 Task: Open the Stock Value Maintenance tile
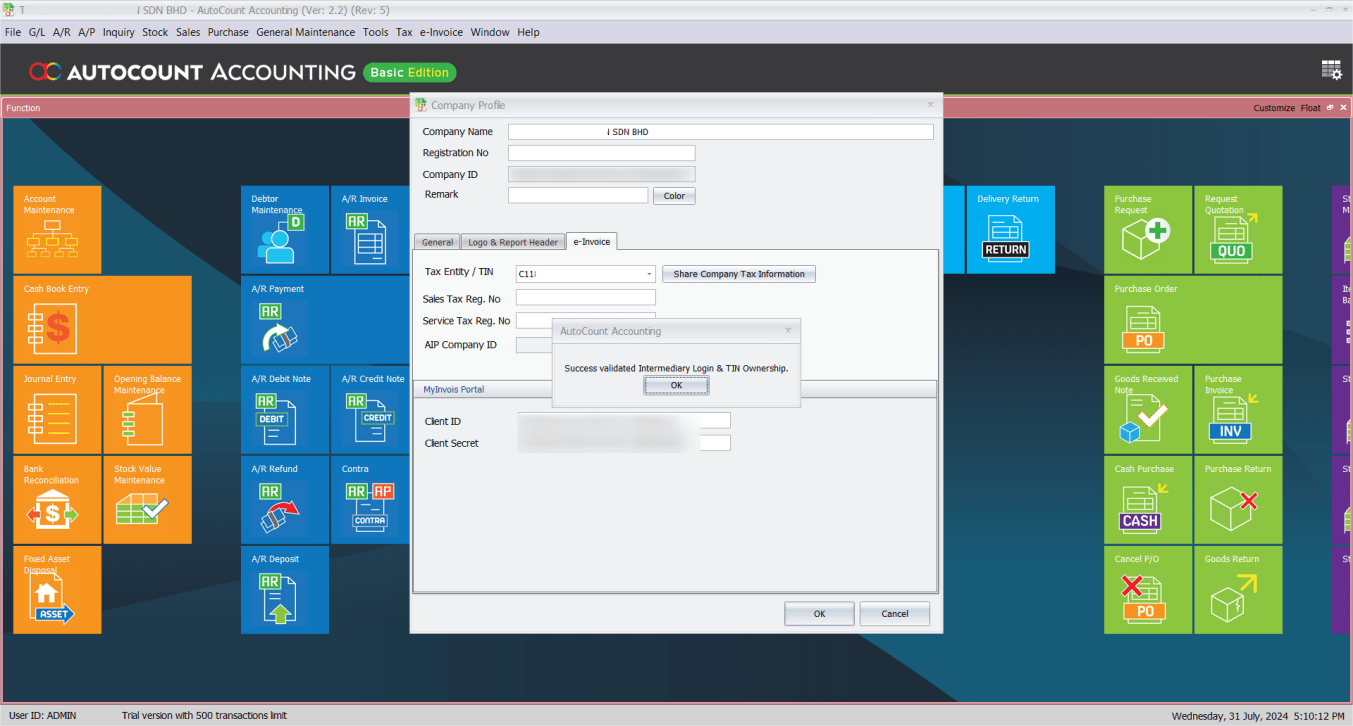(147, 500)
